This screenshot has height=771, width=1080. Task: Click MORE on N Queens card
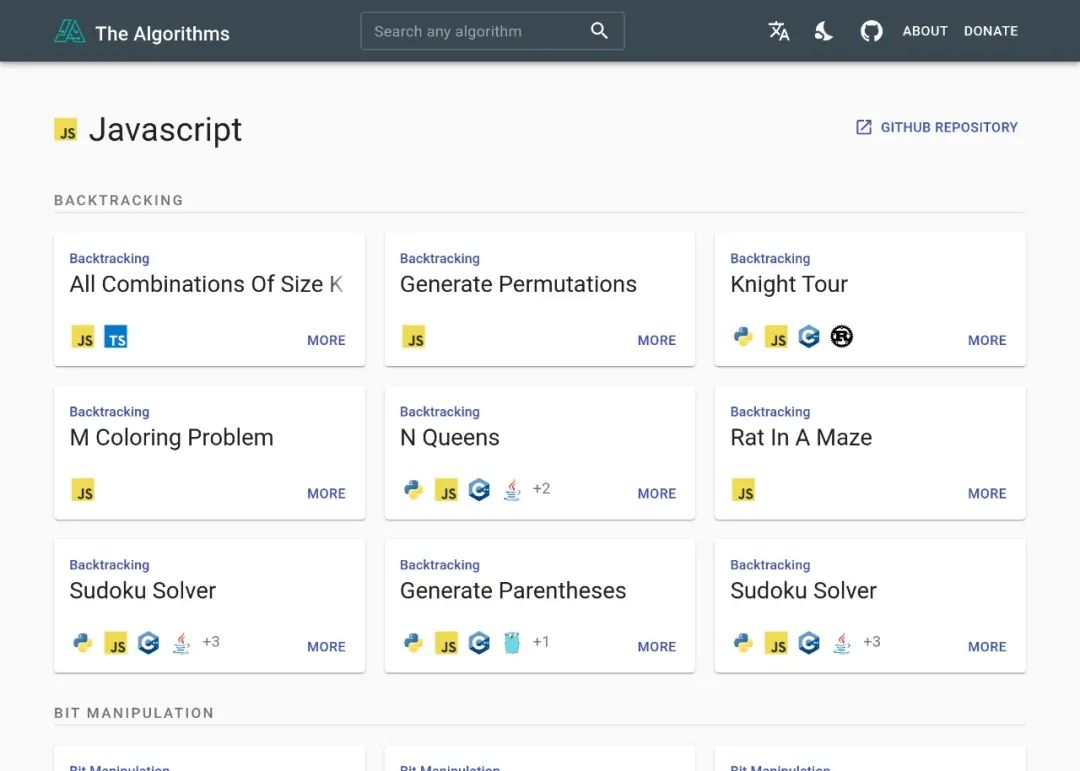[x=656, y=493]
